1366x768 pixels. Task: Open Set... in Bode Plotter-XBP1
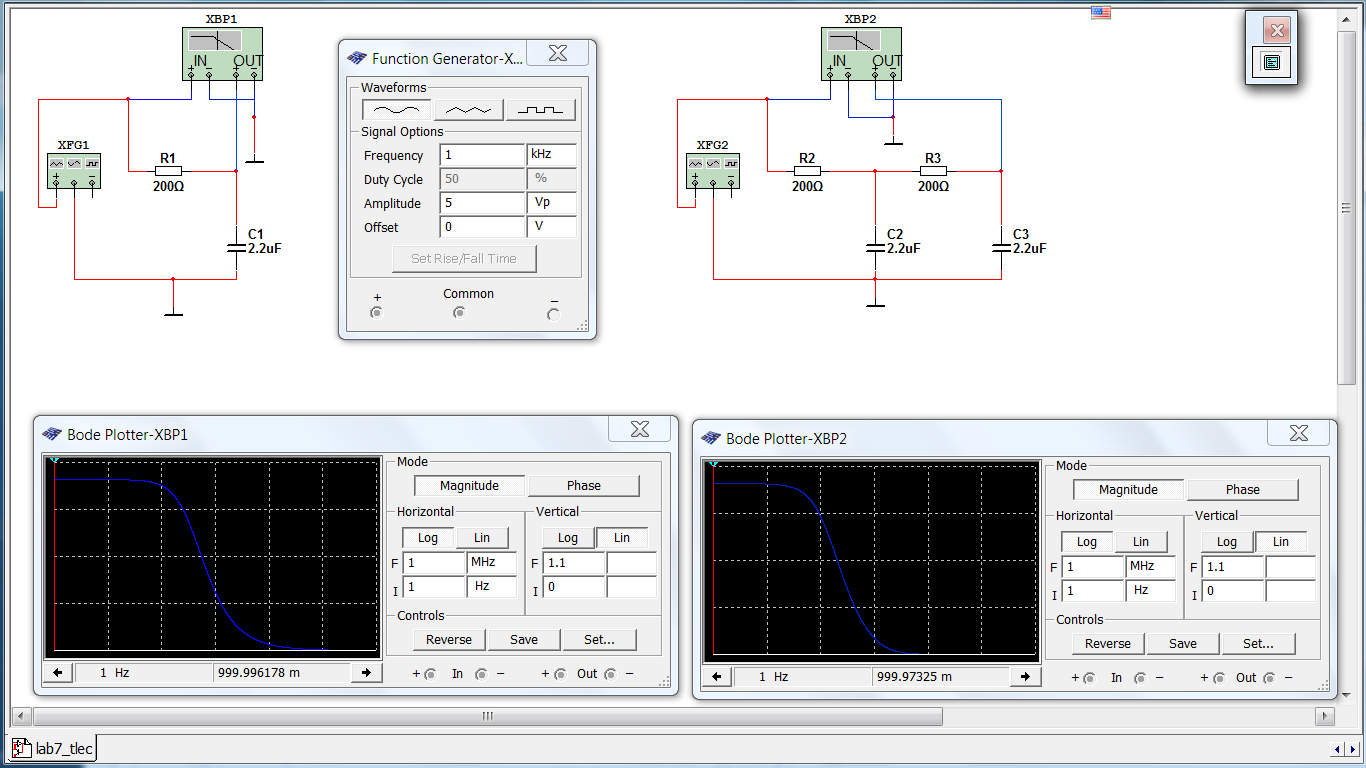pyautogui.click(x=599, y=640)
